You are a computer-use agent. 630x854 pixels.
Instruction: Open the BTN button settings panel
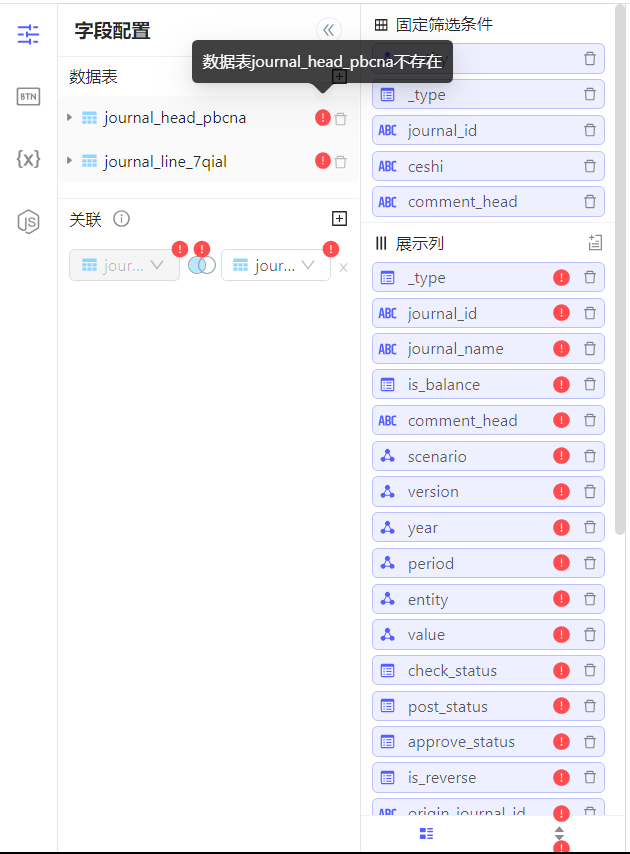(x=28, y=97)
